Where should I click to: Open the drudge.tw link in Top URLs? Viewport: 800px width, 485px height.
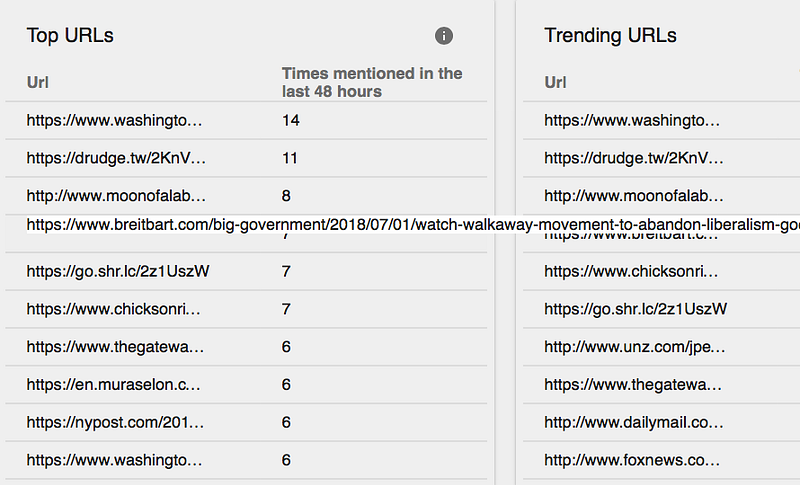(114, 158)
